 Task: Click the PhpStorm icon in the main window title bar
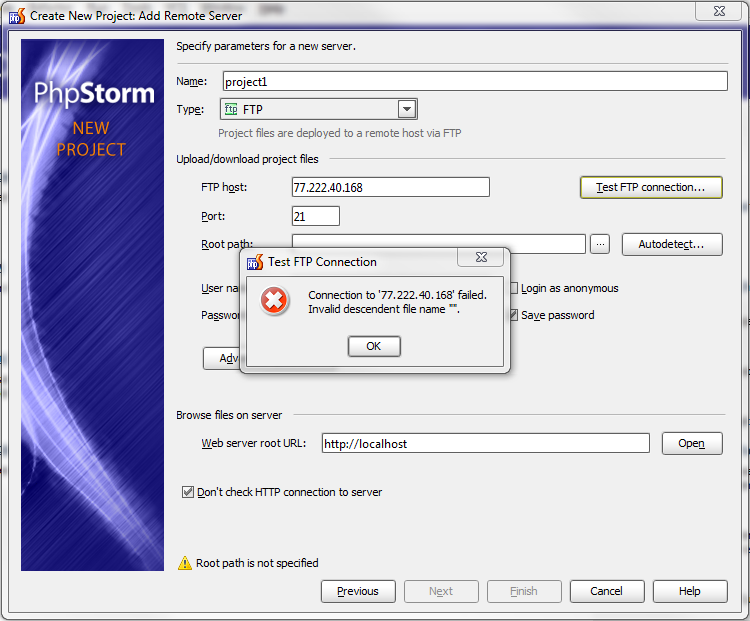click(17, 16)
